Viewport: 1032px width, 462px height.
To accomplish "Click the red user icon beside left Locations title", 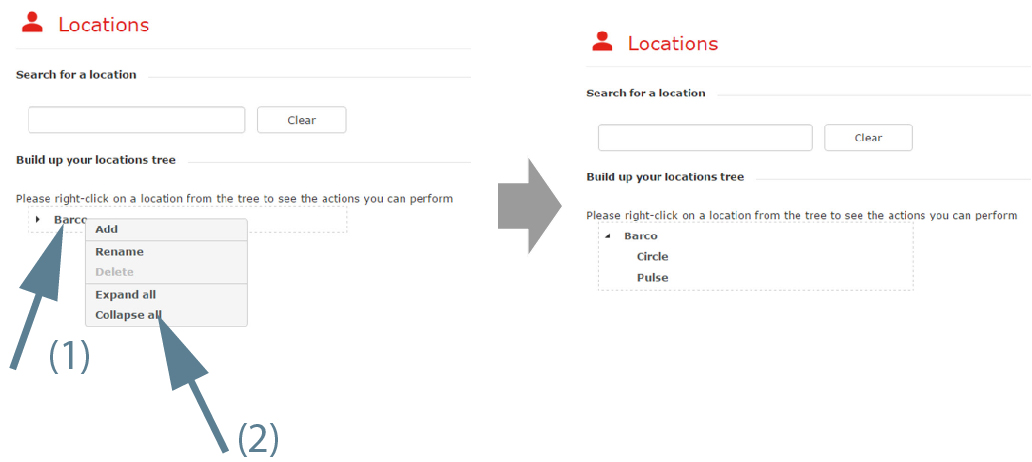I will tap(32, 22).
